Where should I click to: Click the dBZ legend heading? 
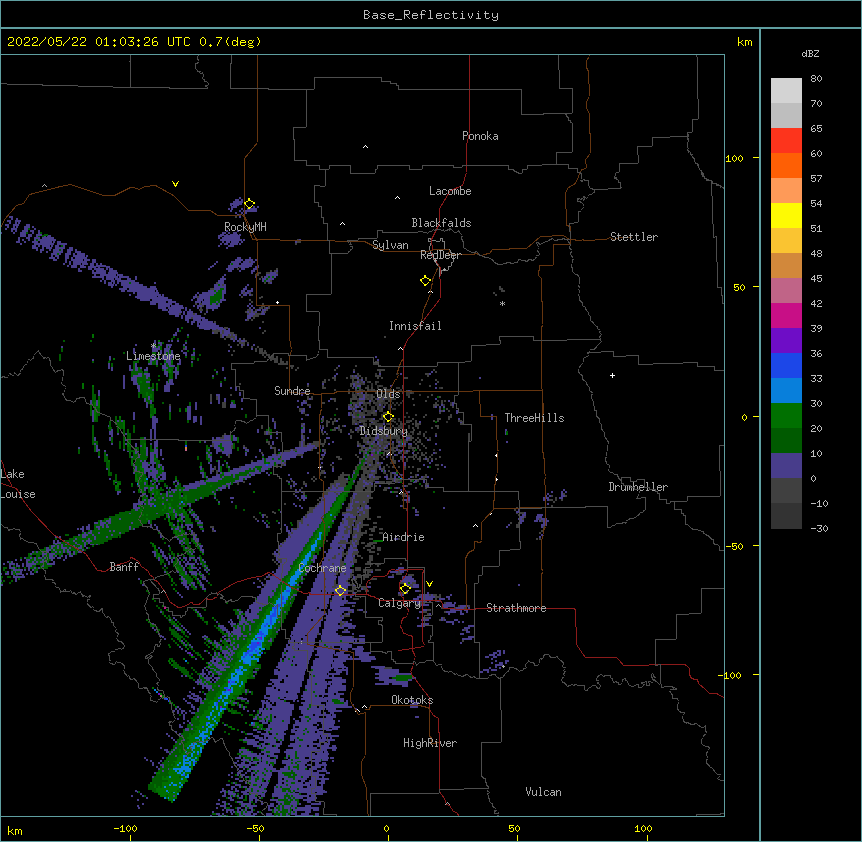(x=810, y=54)
